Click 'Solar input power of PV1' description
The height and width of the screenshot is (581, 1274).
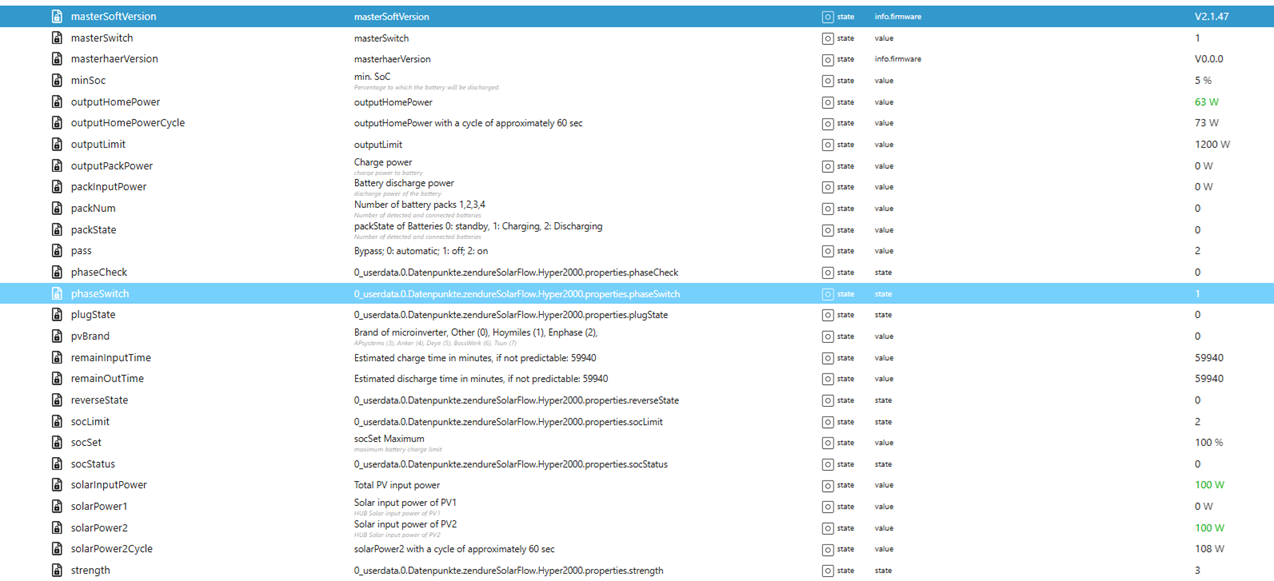click(405, 502)
